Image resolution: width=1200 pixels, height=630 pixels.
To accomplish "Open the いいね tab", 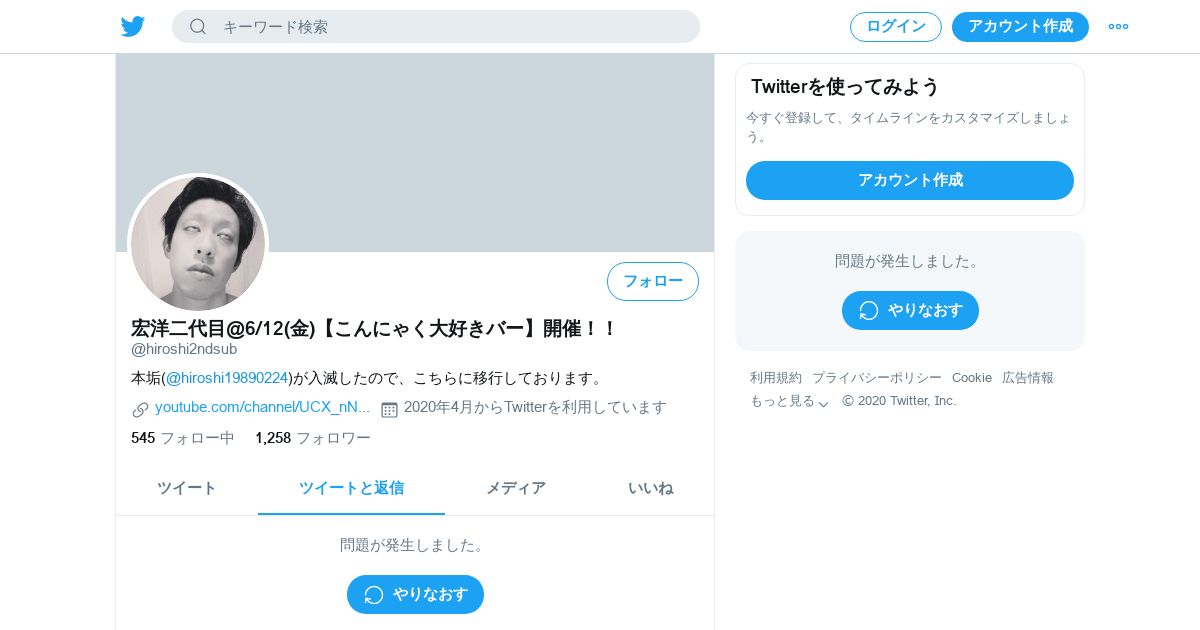I will click(x=650, y=488).
